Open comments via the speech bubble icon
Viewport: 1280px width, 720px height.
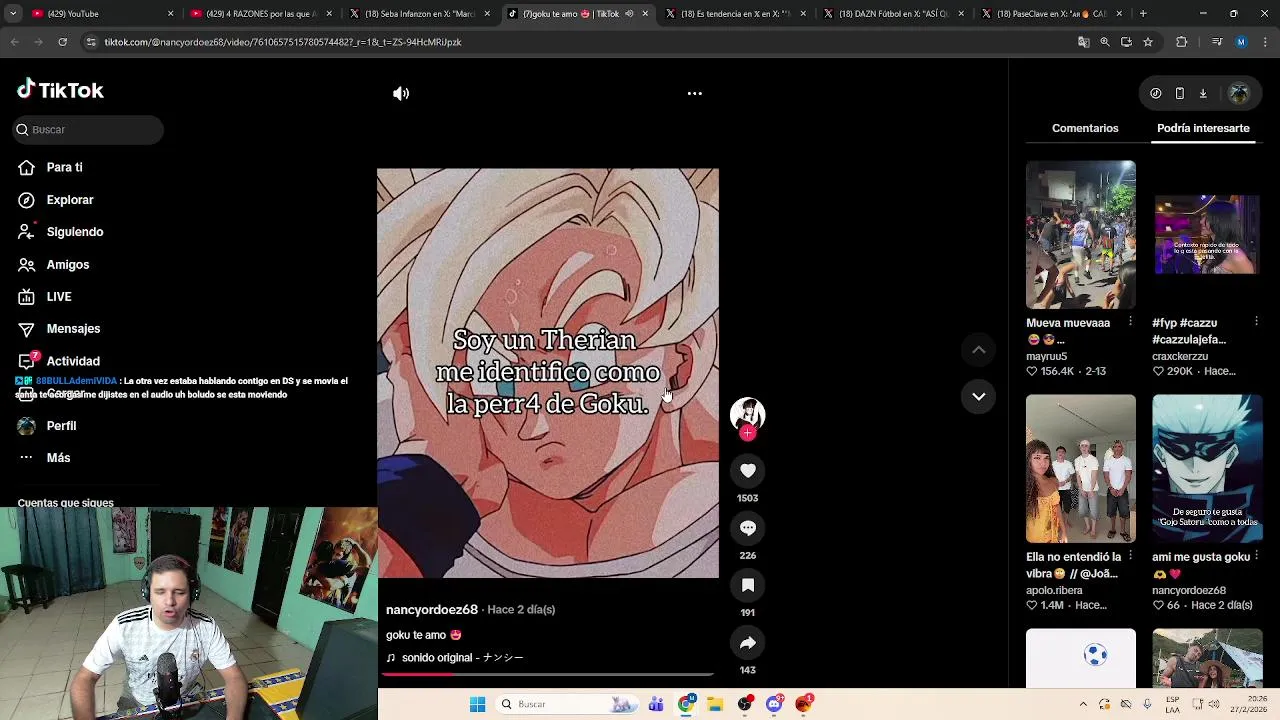tap(748, 528)
